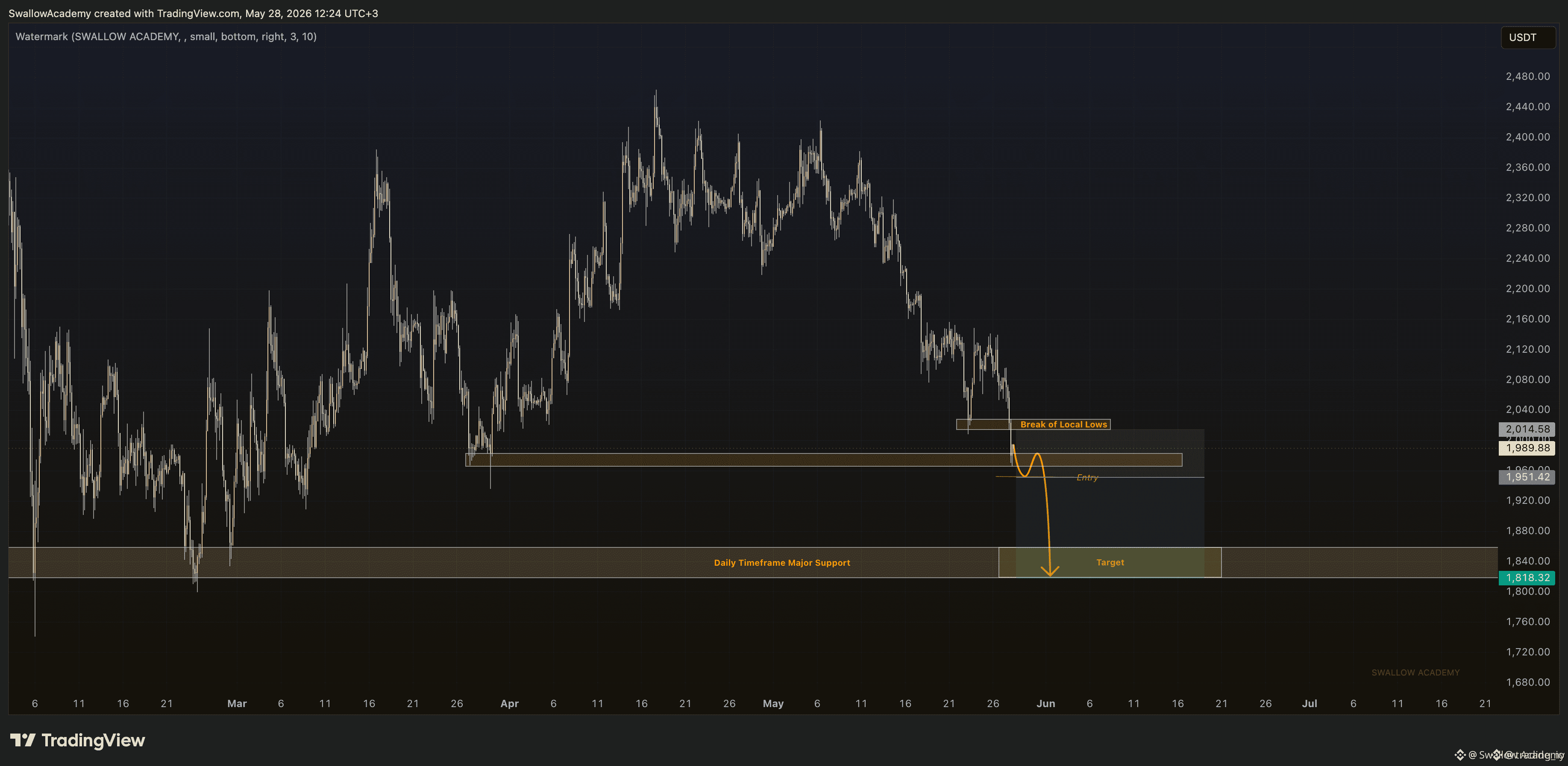Screen dimensions: 1568x766
Task: Click the 2,280.00 price axis label
Action: [x=1528, y=228]
